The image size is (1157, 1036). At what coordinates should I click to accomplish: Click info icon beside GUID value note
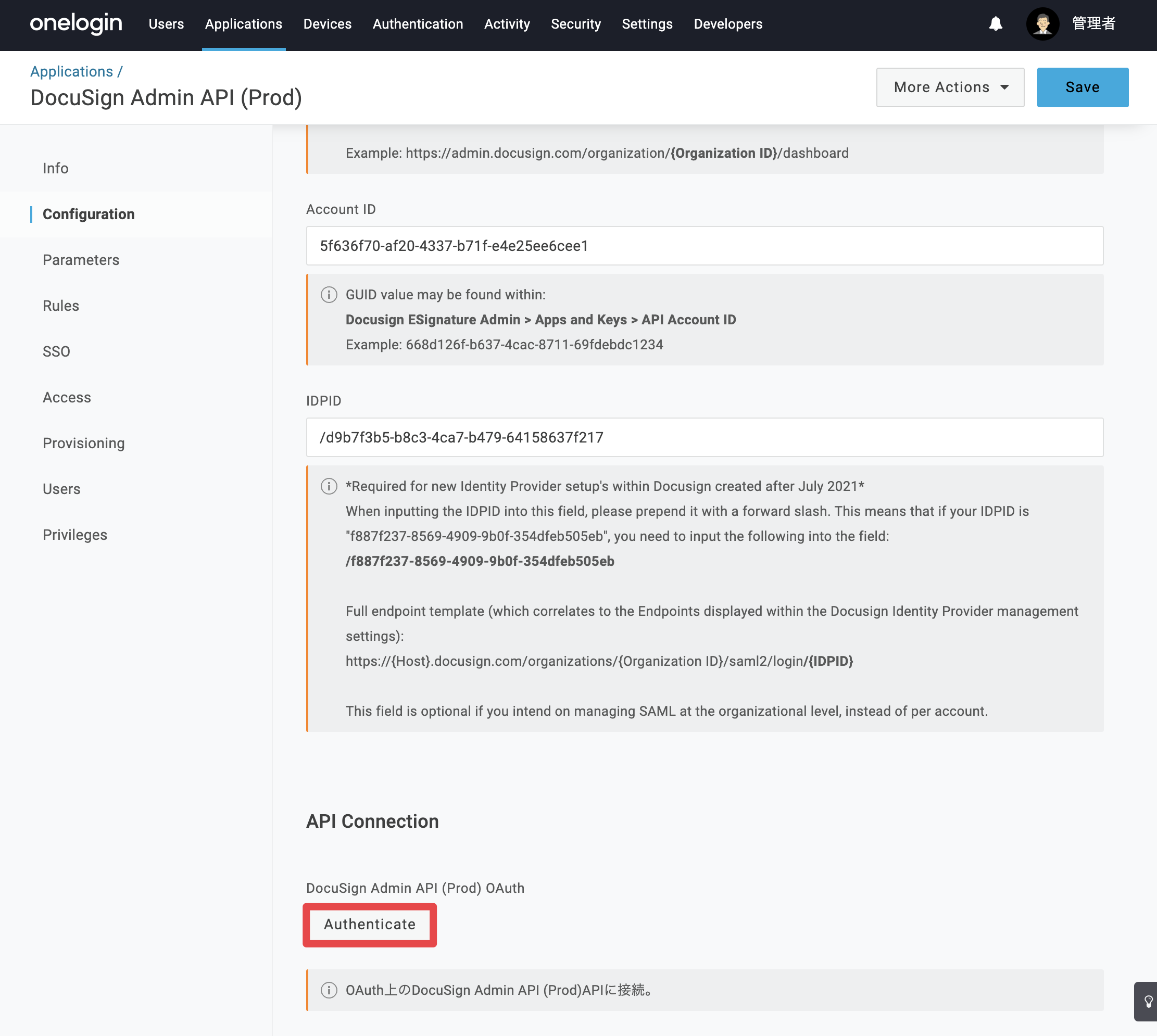tap(329, 295)
